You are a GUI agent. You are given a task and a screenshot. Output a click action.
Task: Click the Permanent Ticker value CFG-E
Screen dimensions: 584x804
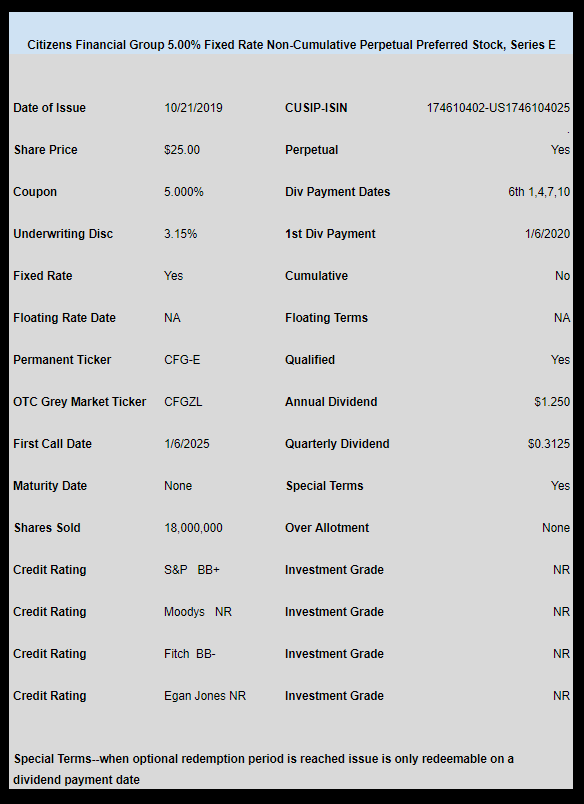click(x=182, y=360)
